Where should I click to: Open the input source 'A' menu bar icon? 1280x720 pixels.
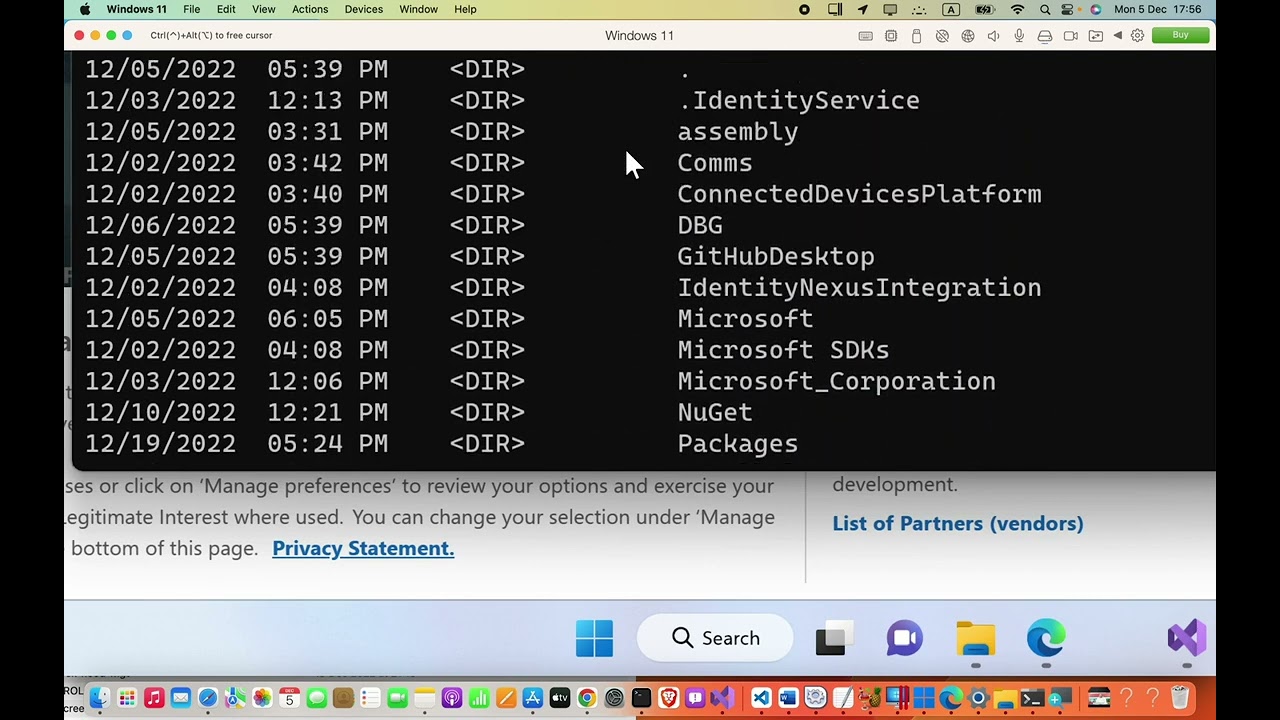951,9
